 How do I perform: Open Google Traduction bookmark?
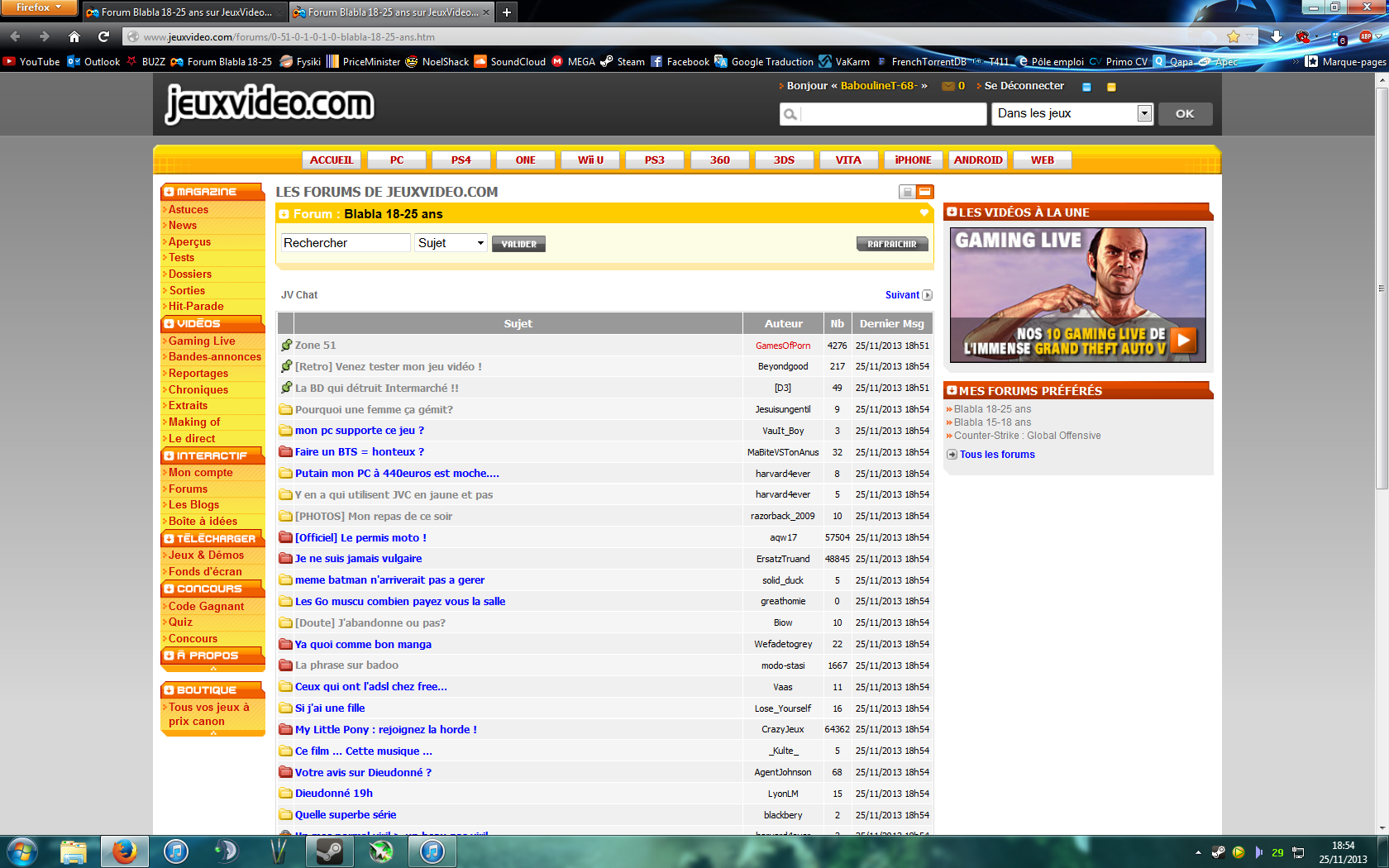click(764, 61)
